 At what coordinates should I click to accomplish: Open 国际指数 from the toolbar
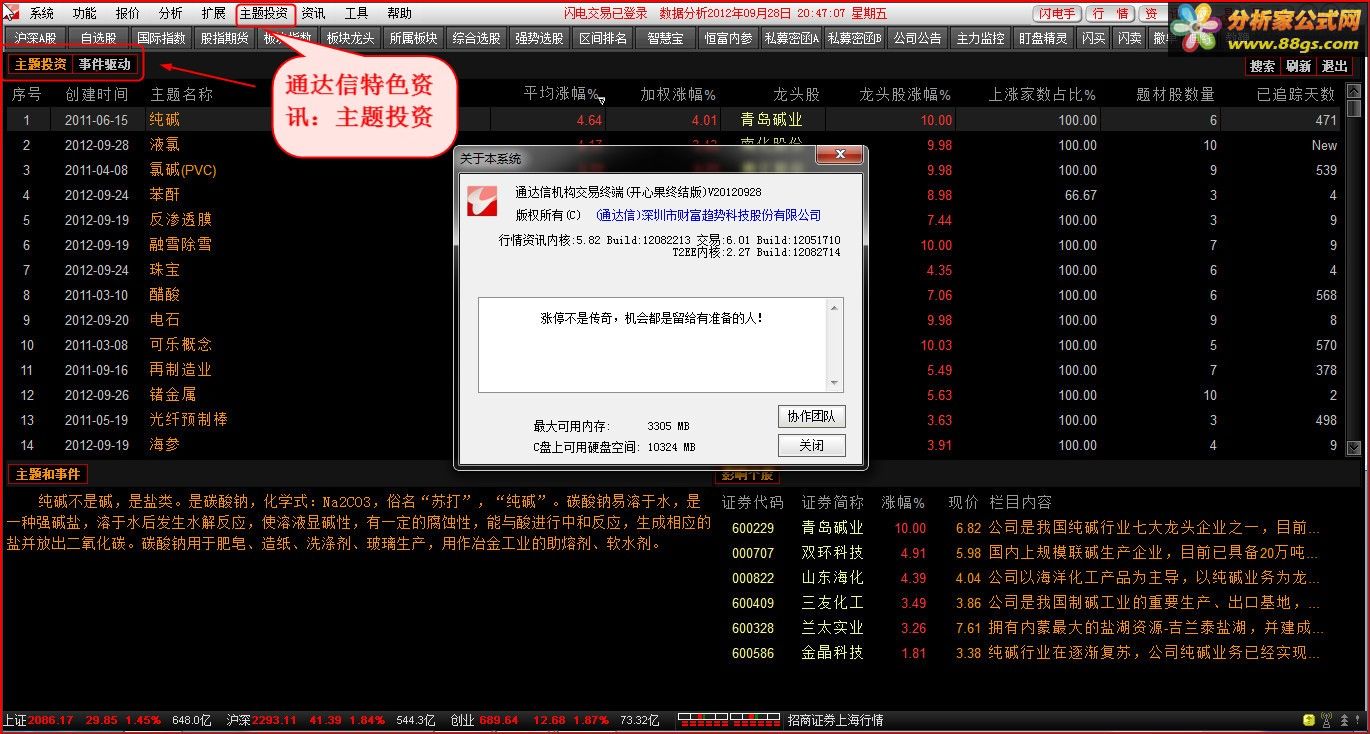[161, 38]
